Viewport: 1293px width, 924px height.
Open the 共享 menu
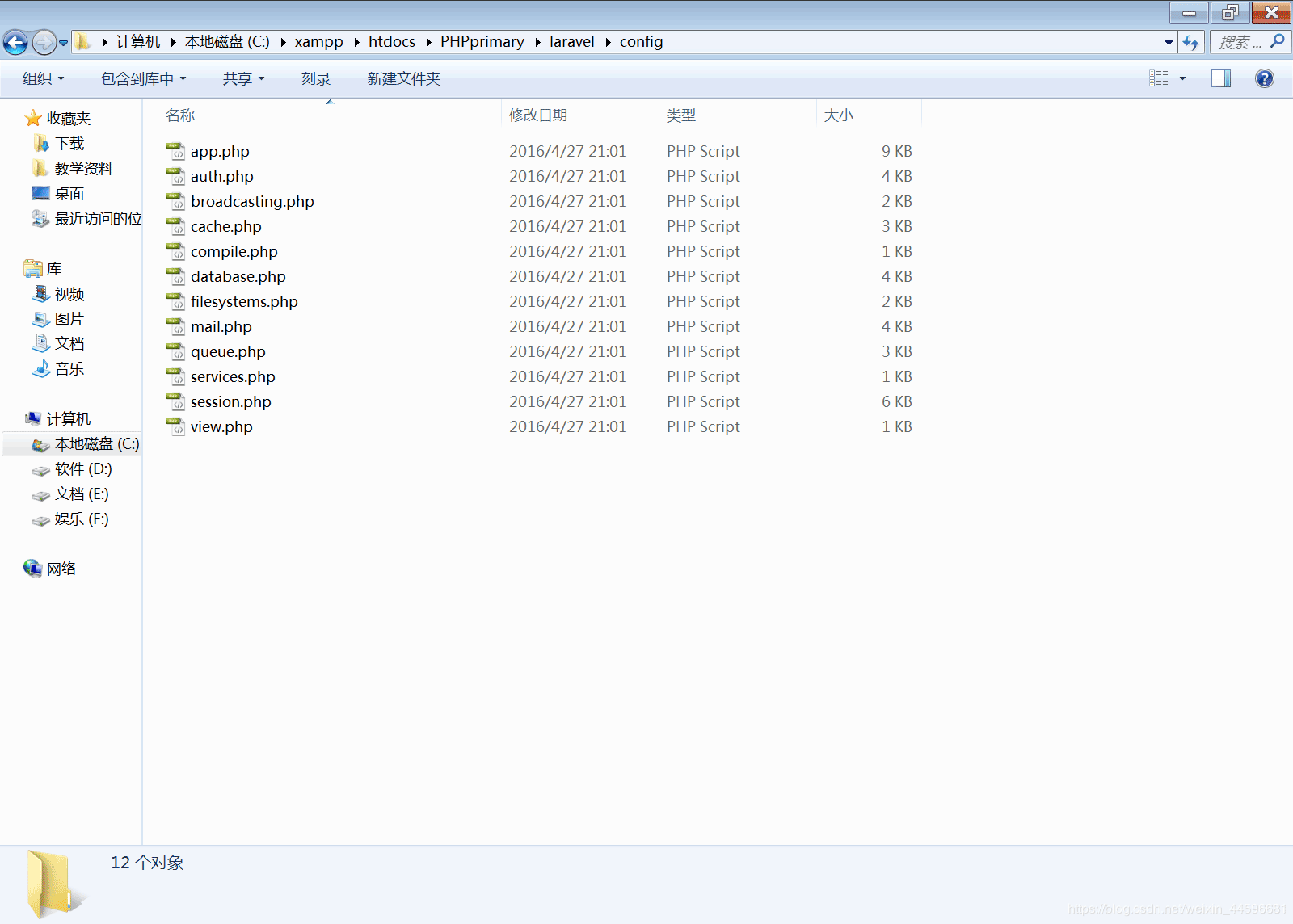243,78
